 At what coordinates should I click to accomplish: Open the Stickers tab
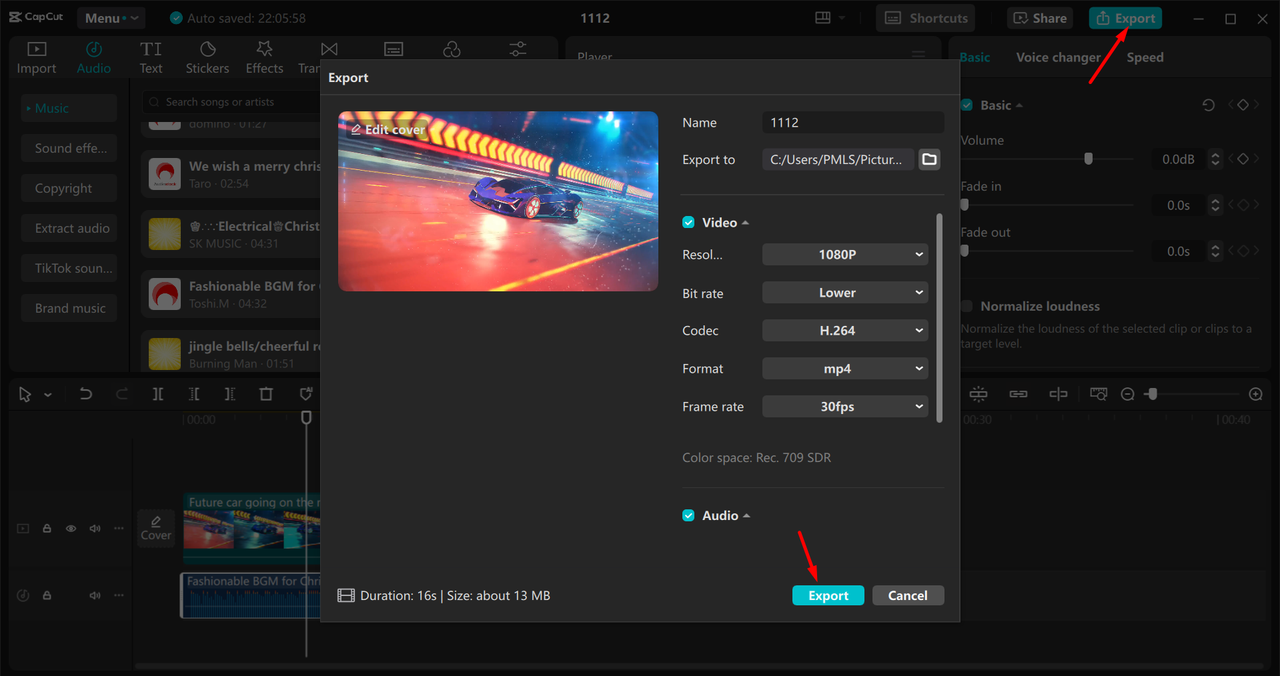(x=207, y=58)
